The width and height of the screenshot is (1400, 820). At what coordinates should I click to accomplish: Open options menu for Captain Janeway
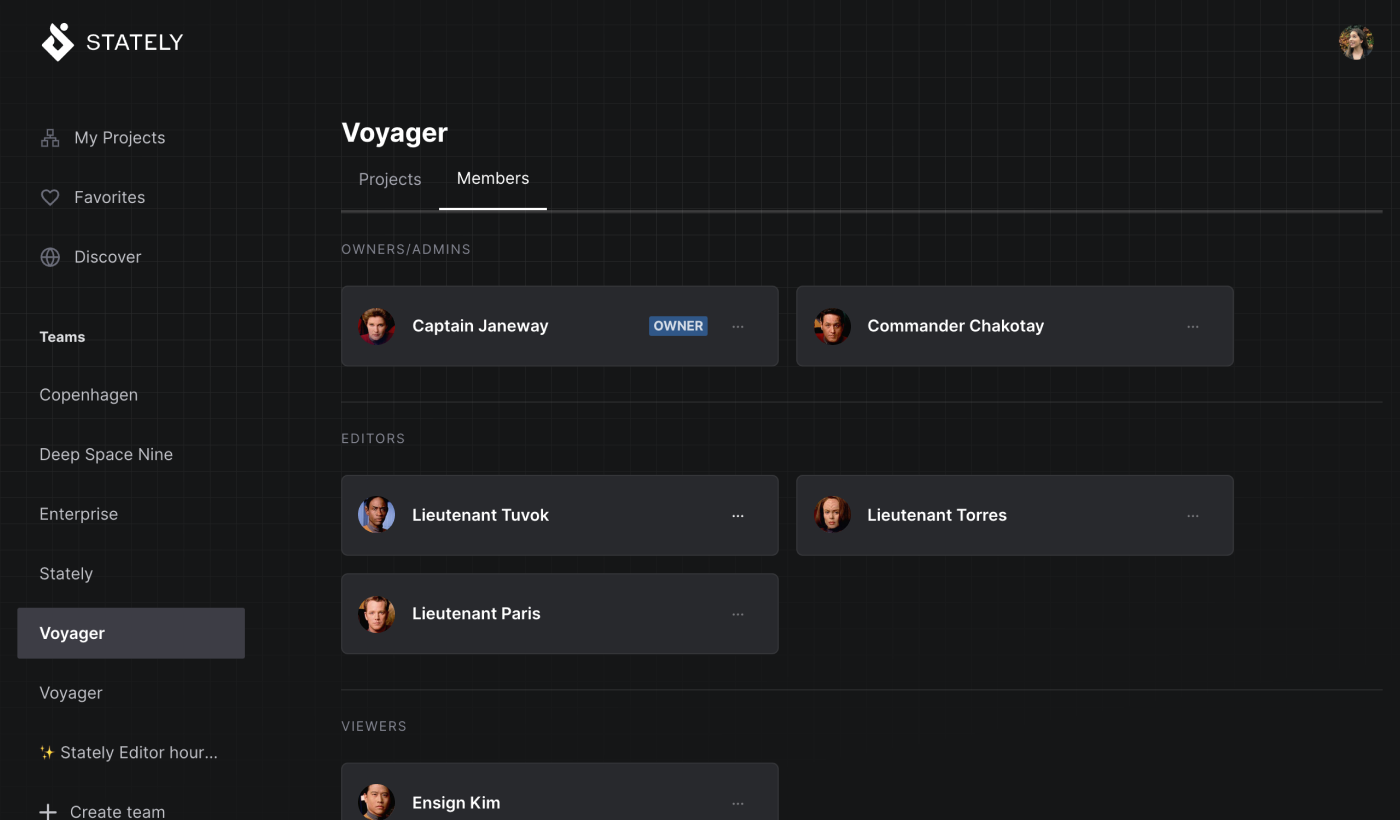pos(738,326)
